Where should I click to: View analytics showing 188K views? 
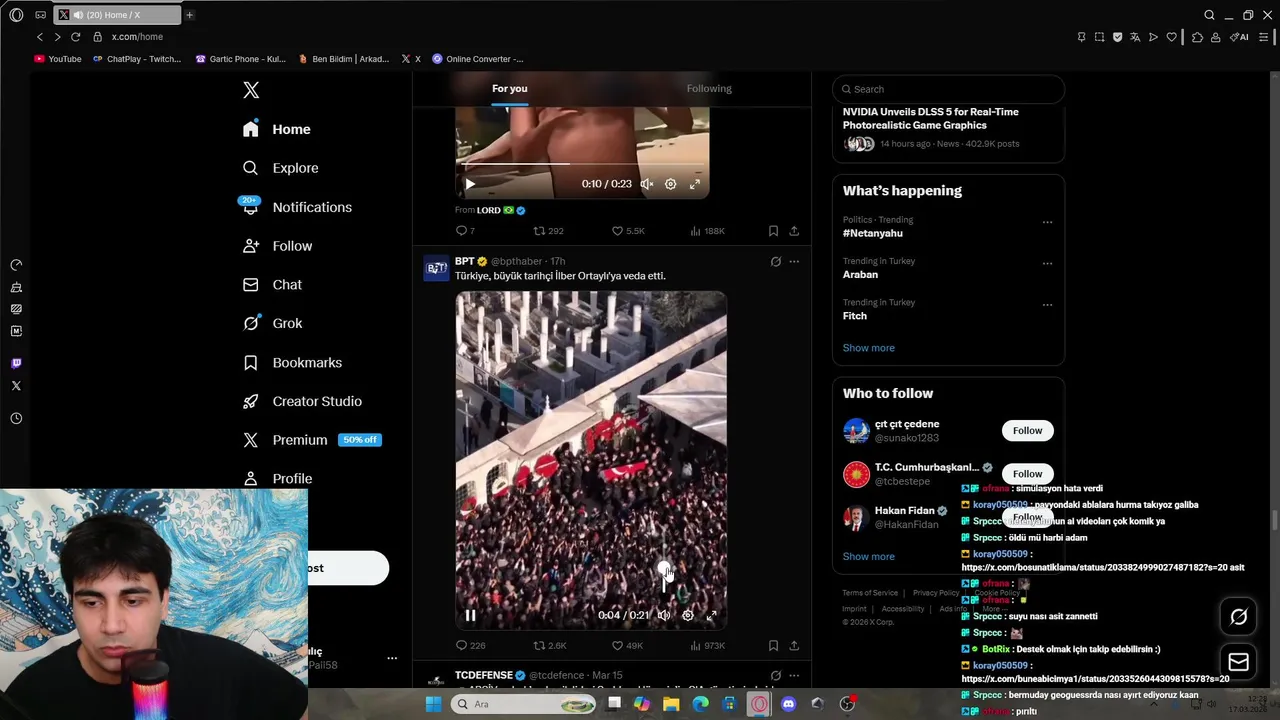tap(707, 231)
